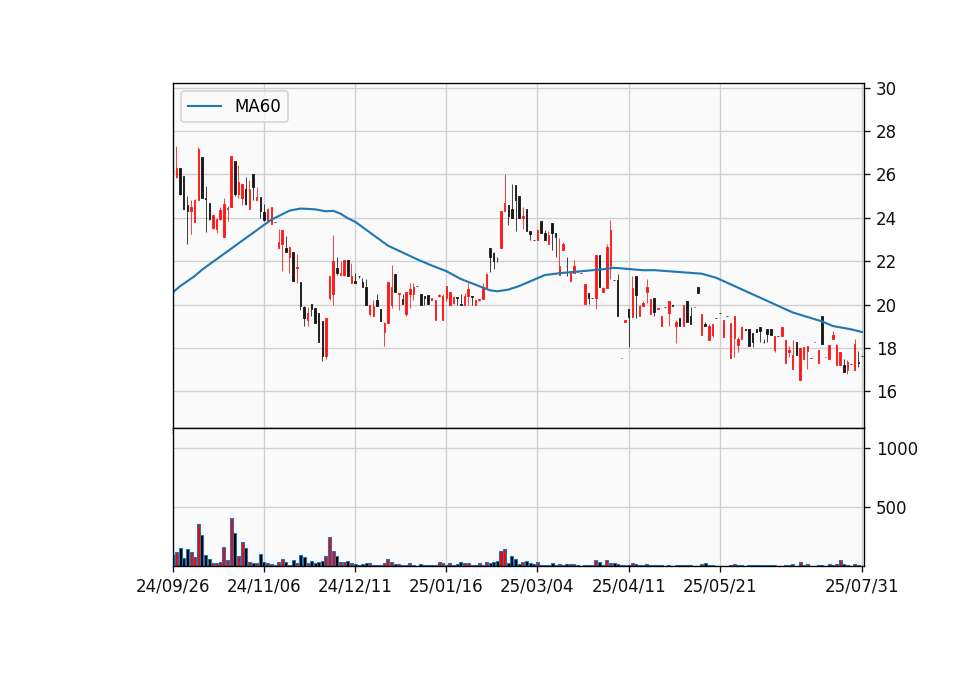Screen dimensions: 960x690
Task: Click the MA60 legend label
Action: coord(257,106)
